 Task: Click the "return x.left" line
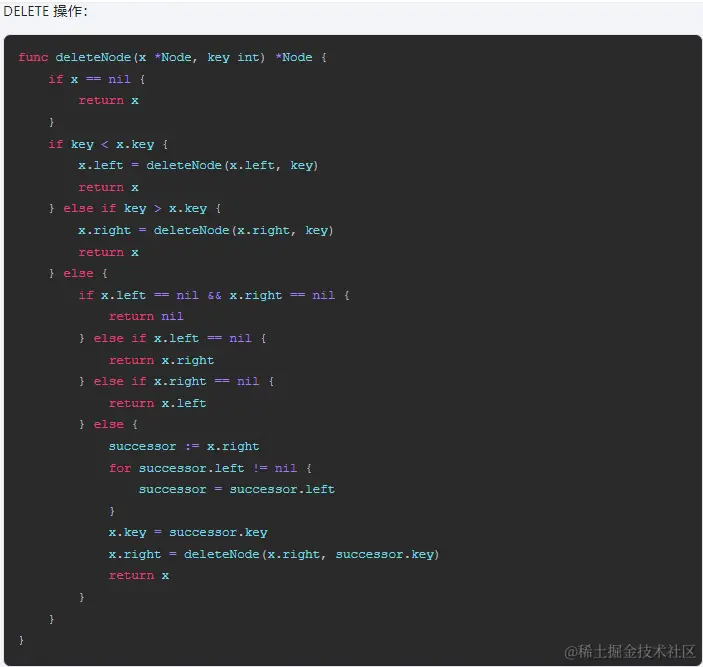[158, 403]
